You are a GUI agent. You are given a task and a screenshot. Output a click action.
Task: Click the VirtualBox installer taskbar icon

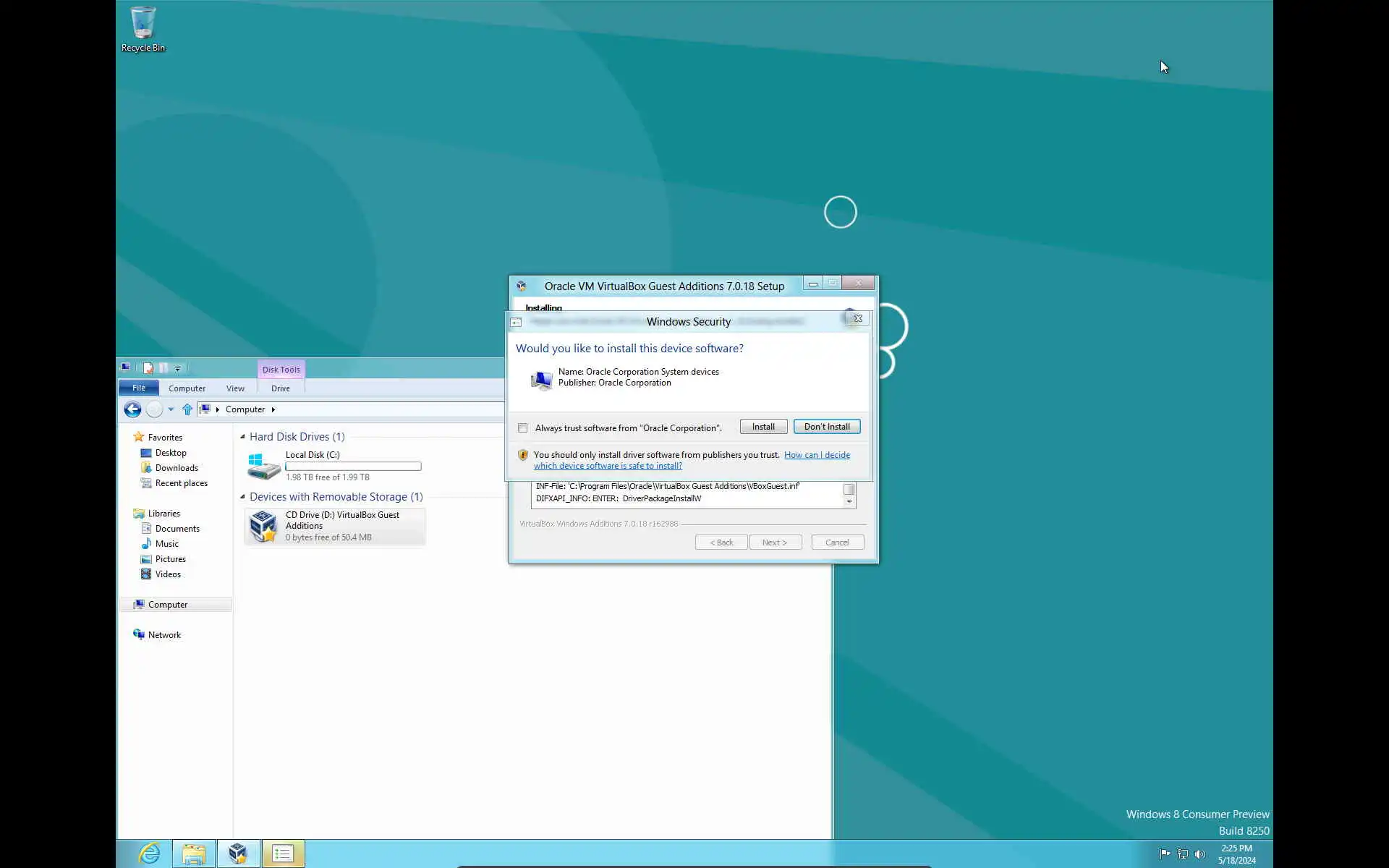click(x=238, y=854)
